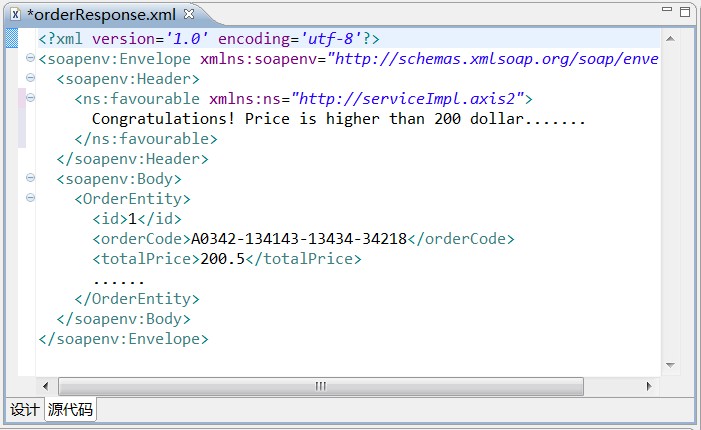Collapse the opening soapenv:Header fold marker
Viewport: 701px width, 430px height.
point(30,78)
